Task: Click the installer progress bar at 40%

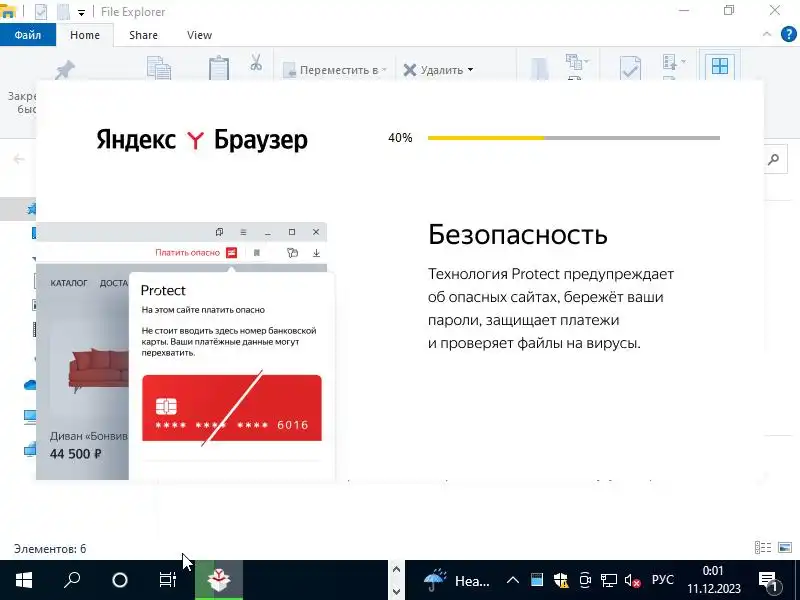Action: [x=573, y=138]
